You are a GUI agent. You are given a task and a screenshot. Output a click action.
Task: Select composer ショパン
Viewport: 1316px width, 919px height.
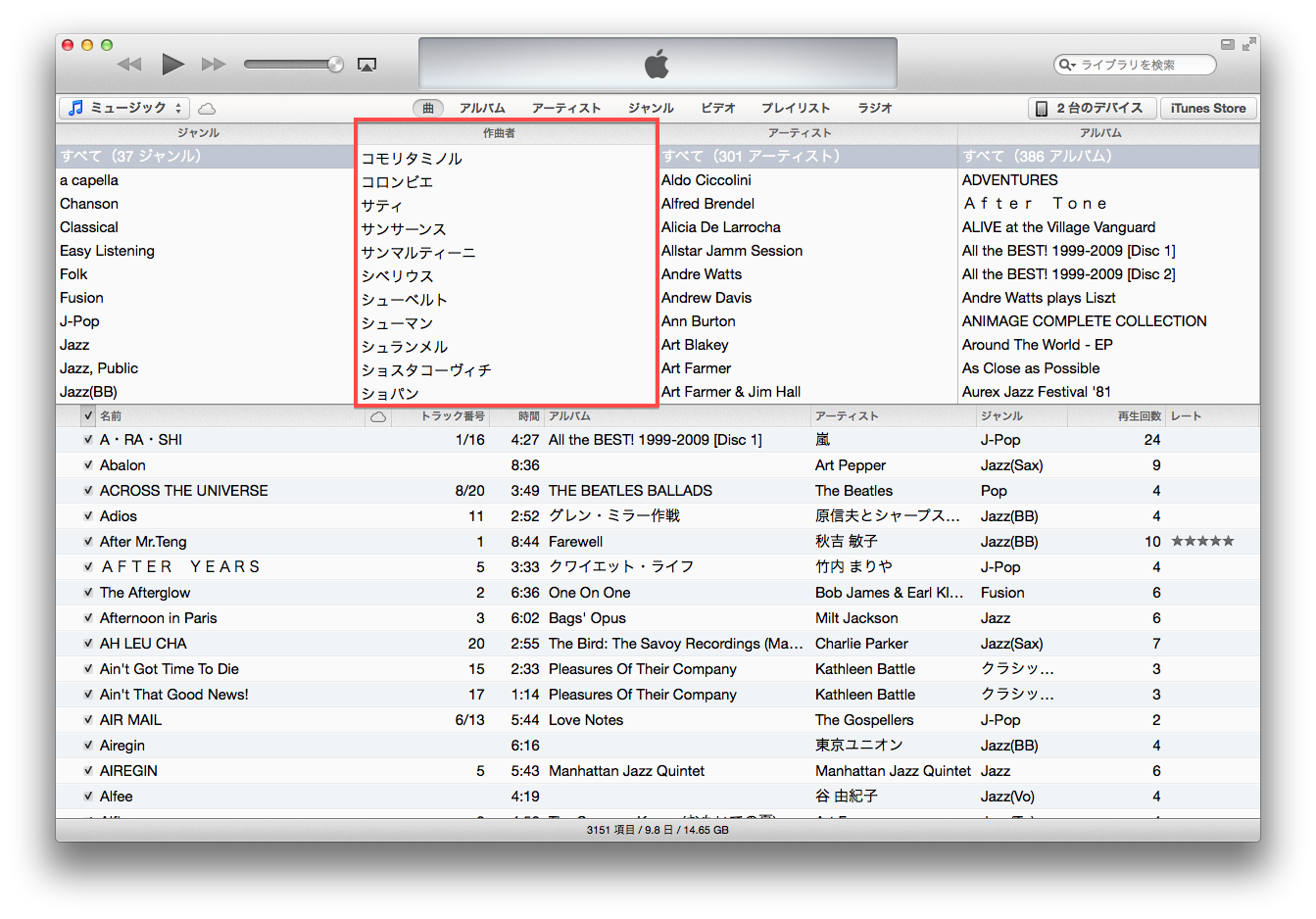pyautogui.click(x=505, y=394)
